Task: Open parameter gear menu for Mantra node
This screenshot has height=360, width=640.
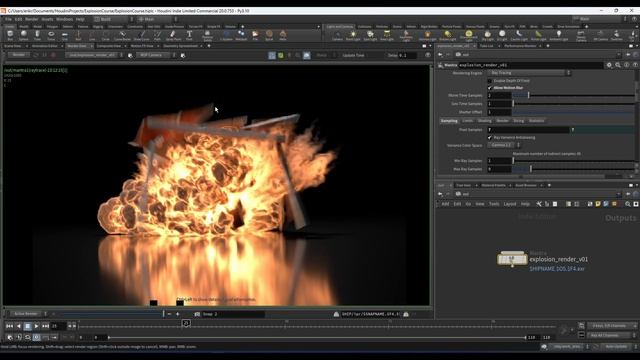Action: 609,65
